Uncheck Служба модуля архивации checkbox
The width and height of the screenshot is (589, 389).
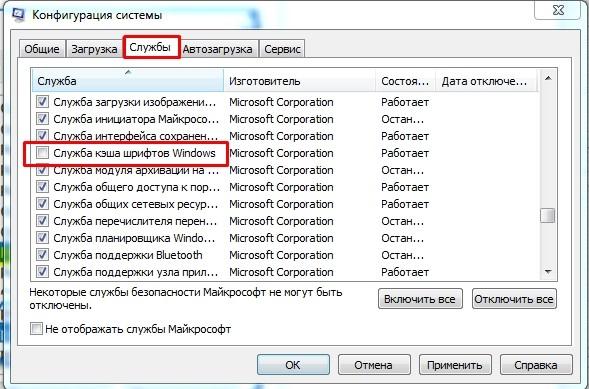(42, 170)
